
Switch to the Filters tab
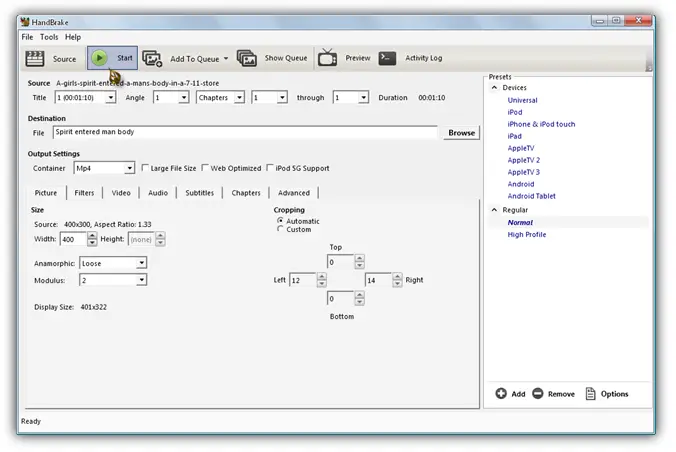pyautogui.click(x=84, y=193)
